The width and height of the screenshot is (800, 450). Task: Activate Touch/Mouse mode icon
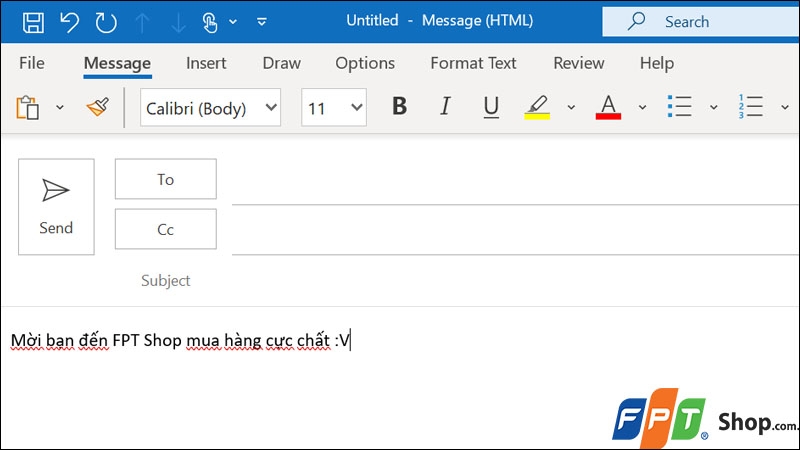(x=210, y=22)
